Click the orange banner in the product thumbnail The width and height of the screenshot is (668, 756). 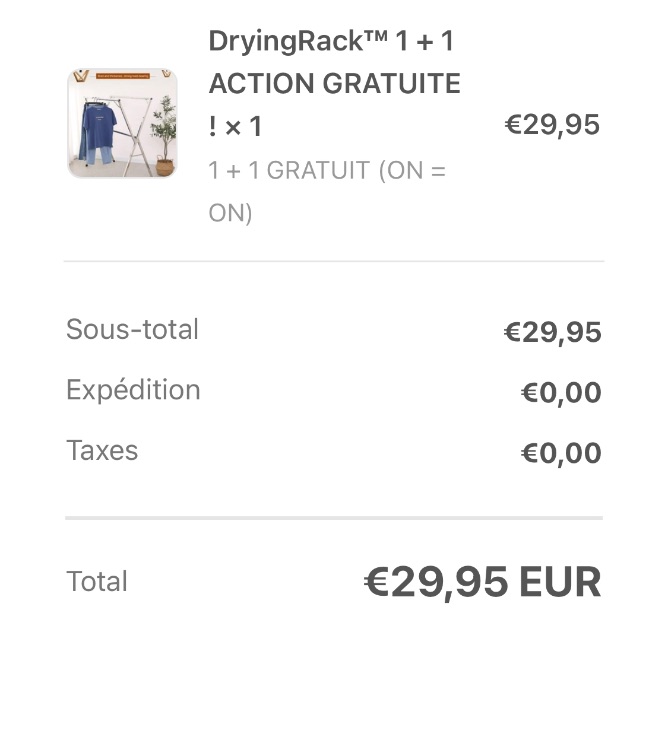[x=123, y=76]
